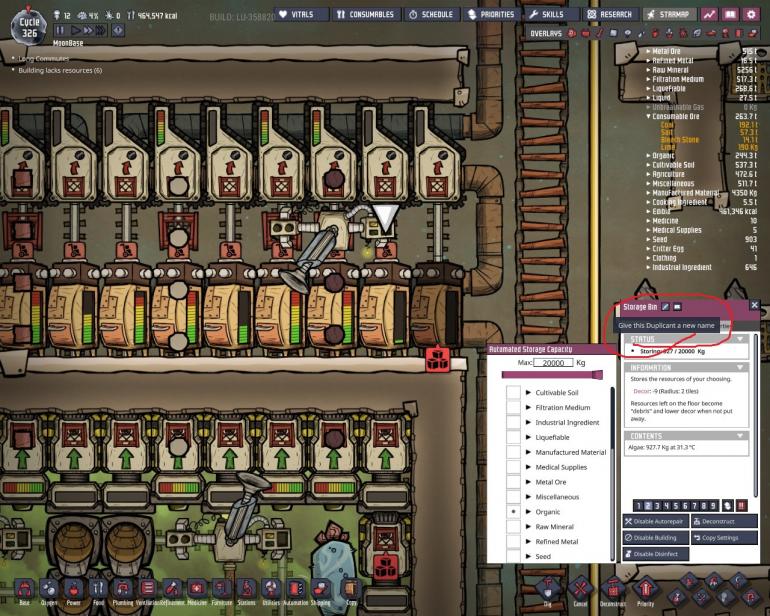Pick the Deconstruct tool in bottom toolbar

pos(613,590)
